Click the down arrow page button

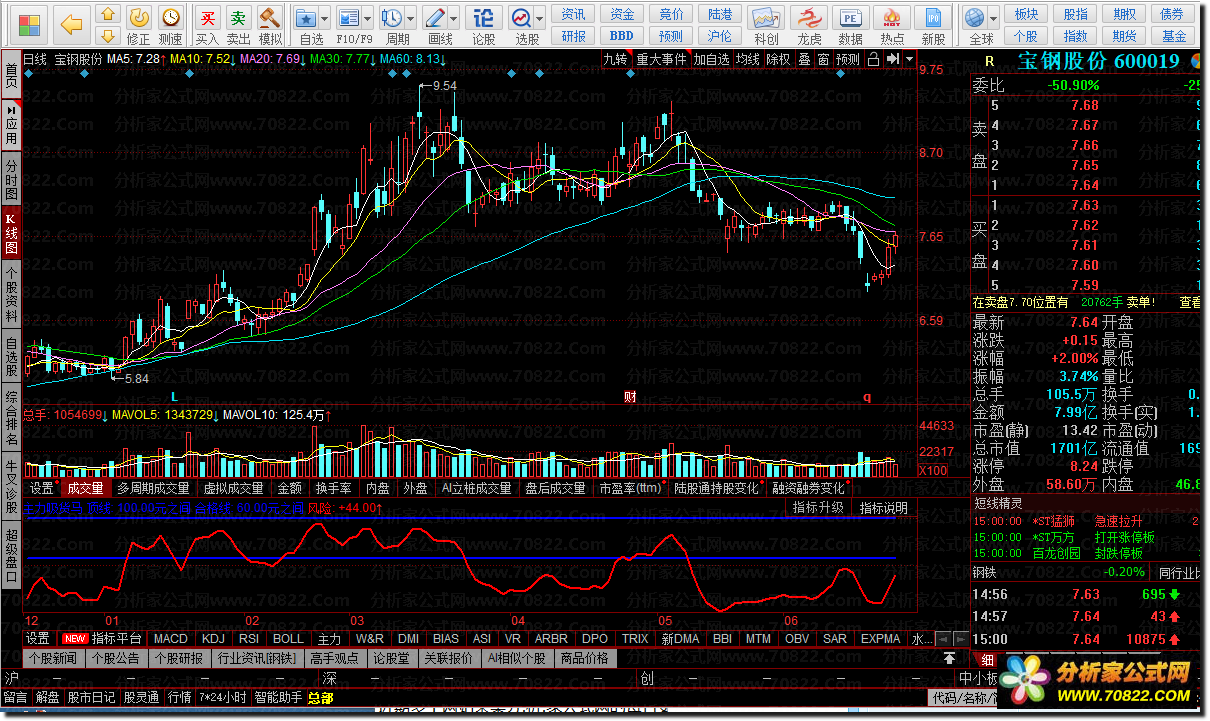click(x=108, y=37)
